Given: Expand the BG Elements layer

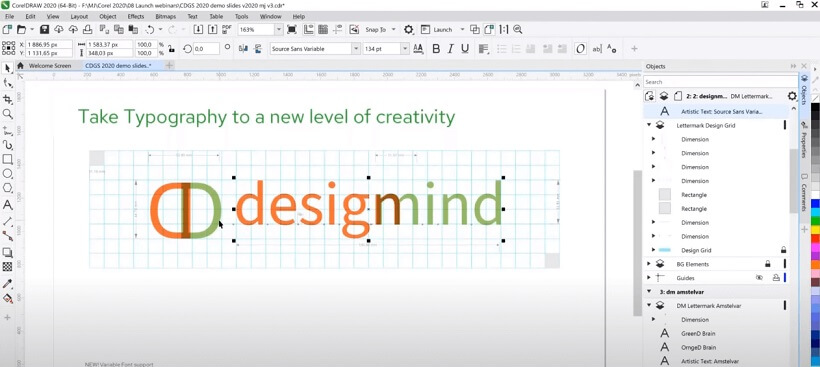Looking at the screenshot, I should pyautogui.click(x=649, y=264).
